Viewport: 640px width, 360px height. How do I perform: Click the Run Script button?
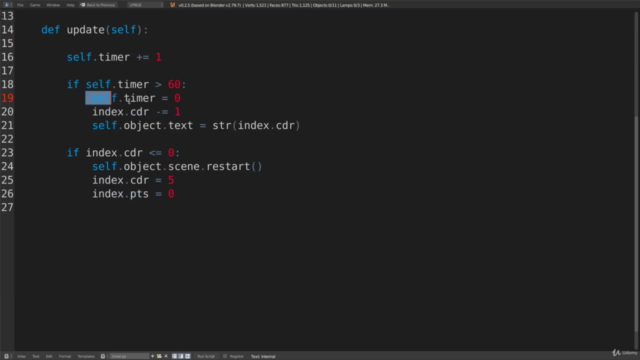pyautogui.click(x=206, y=356)
